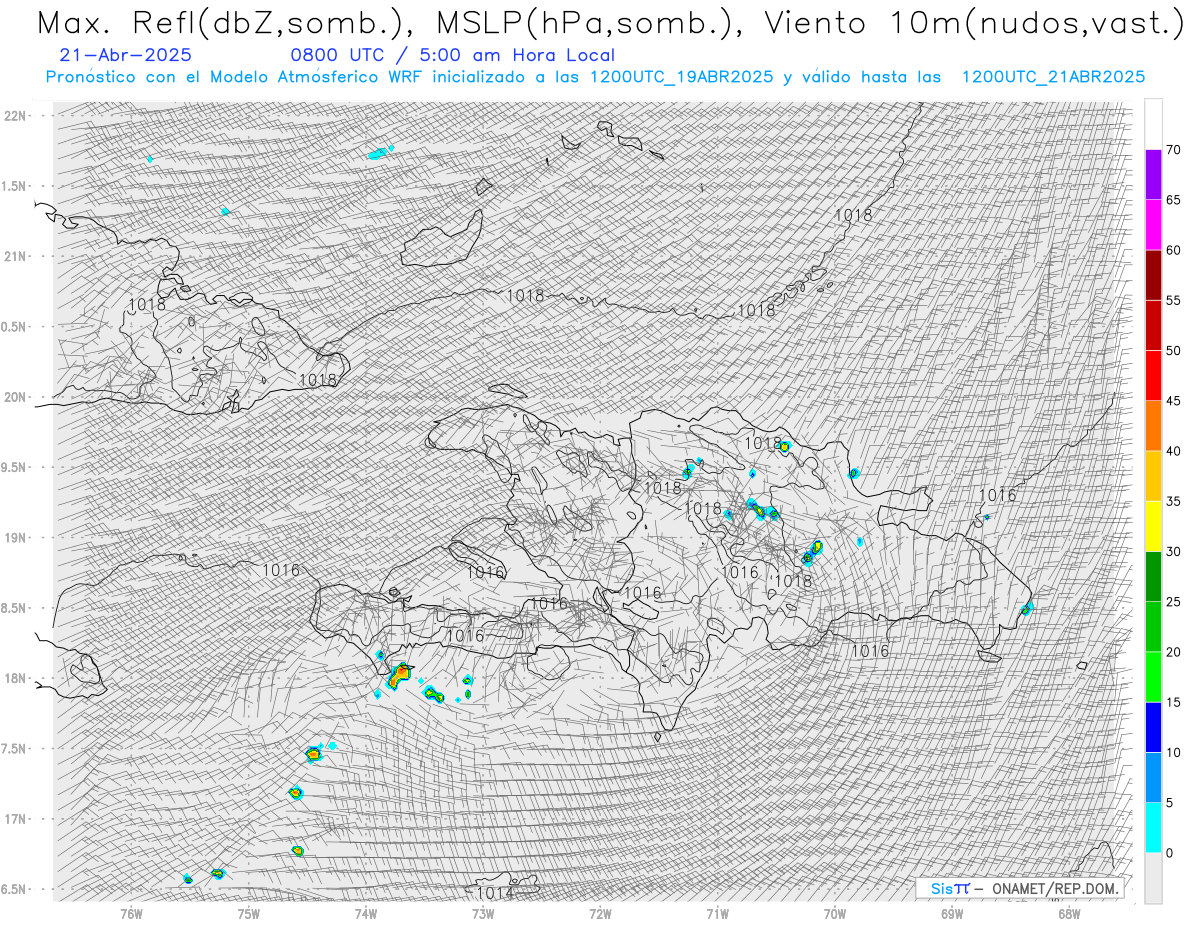Click the dark green 25–30 dBZ colorbar segment
Image resolution: width=1200 pixels, height=927 pixels.
click(1153, 576)
